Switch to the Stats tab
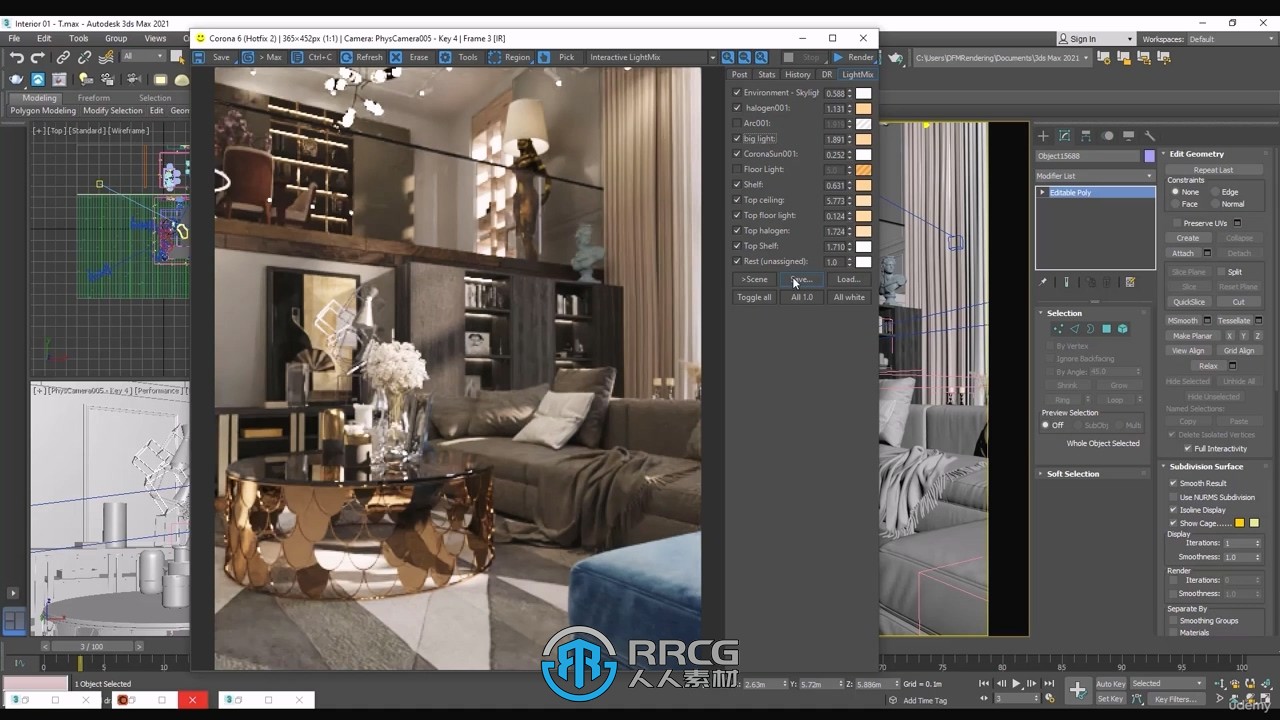The image size is (1280, 720). tap(766, 75)
